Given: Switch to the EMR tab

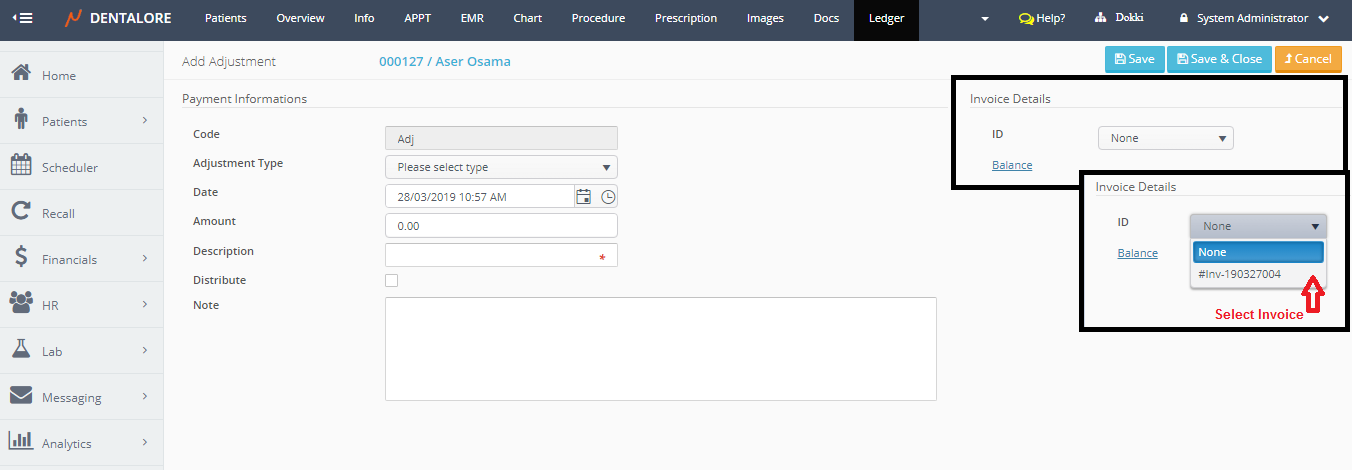Looking at the screenshot, I should (471, 19).
